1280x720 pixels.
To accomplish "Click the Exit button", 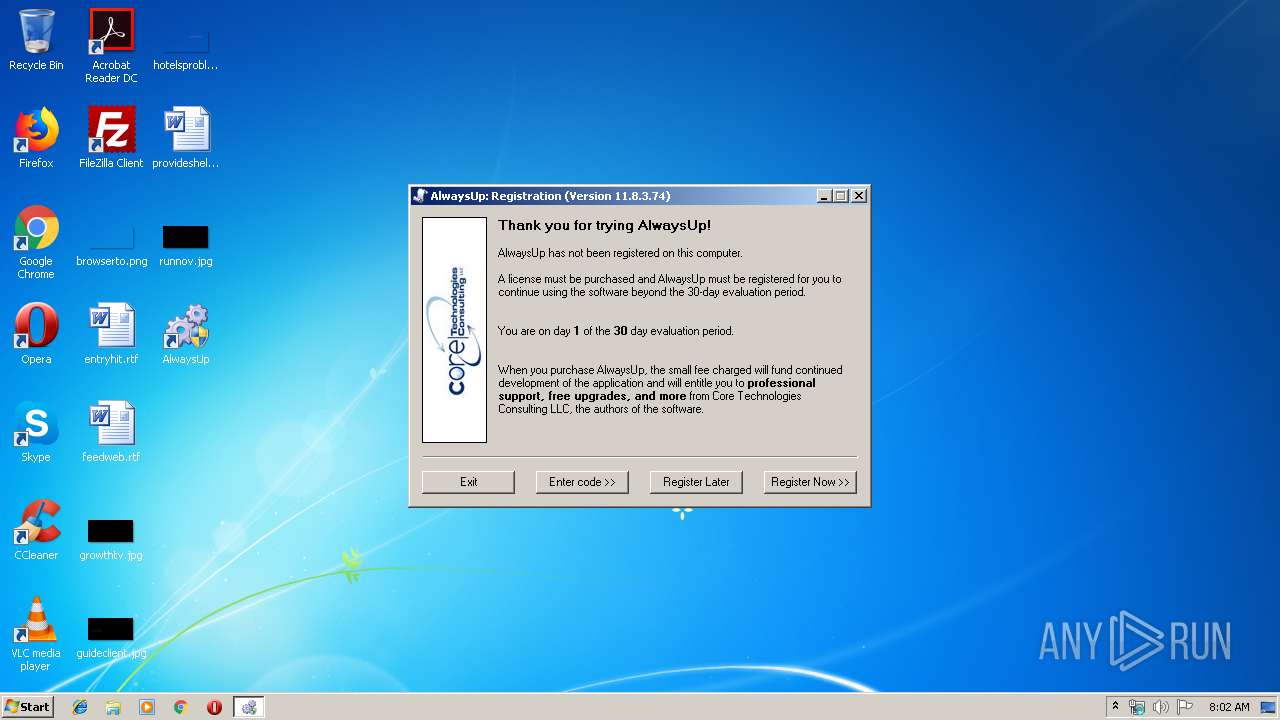I will 468,482.
